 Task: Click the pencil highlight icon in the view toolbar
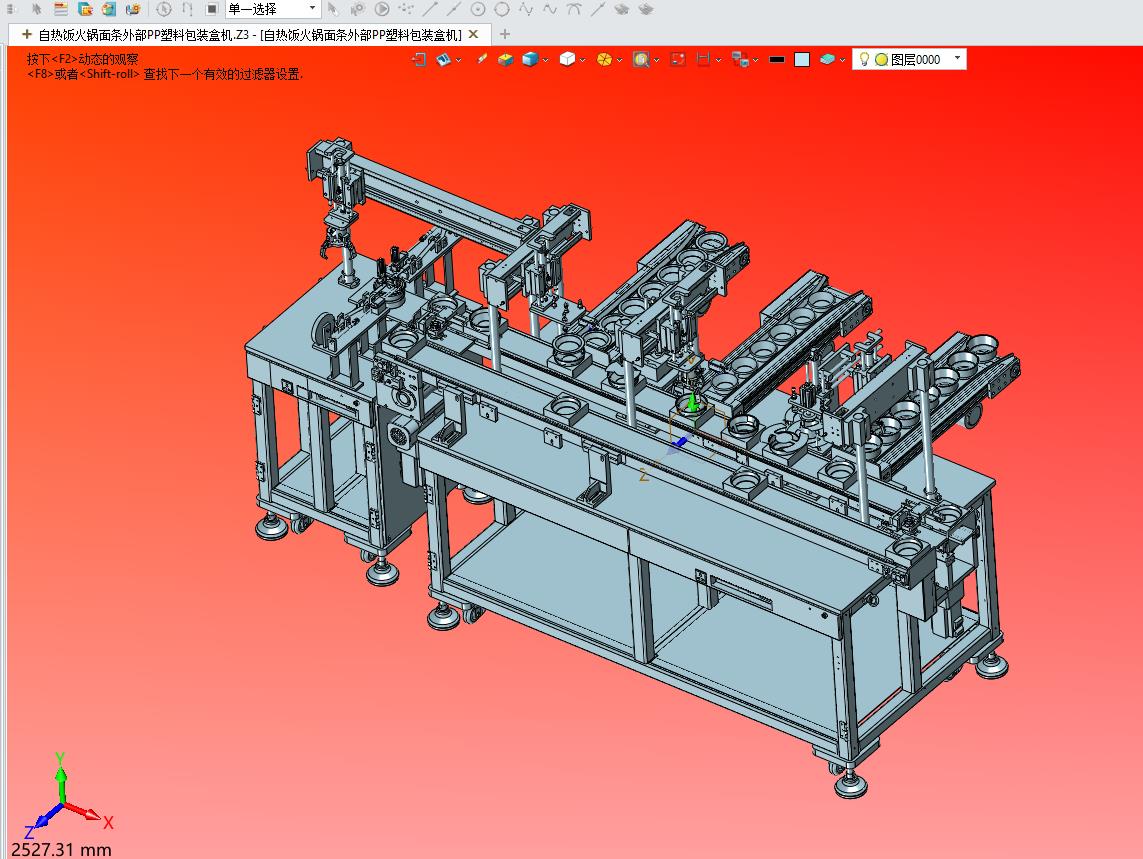(x=482, y=59)
